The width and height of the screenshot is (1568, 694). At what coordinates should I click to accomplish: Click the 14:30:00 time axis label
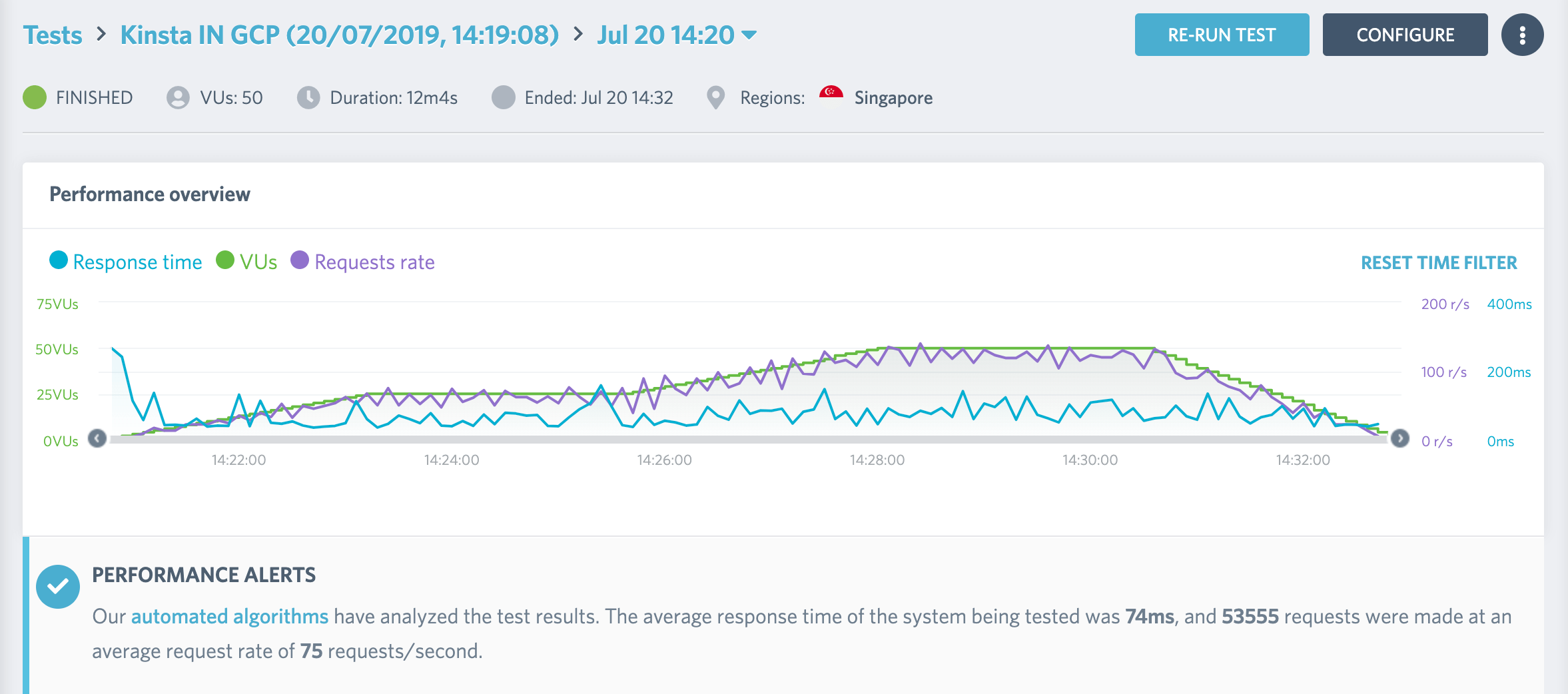pos(1090,460)
